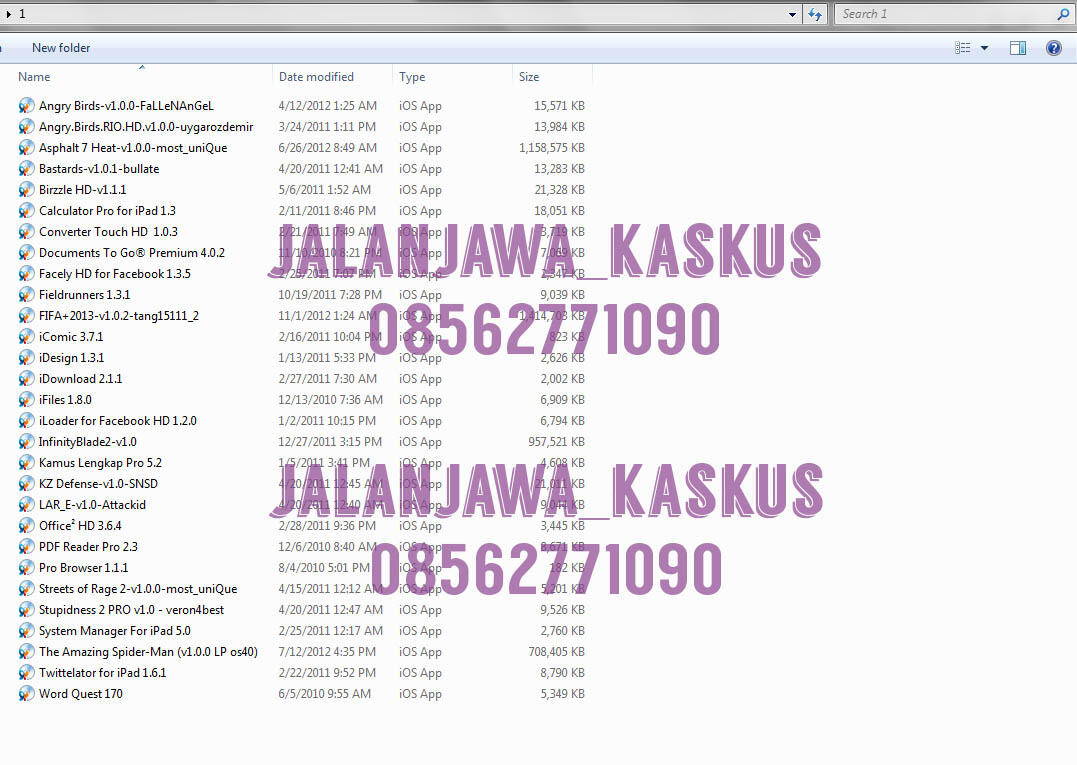Click the date 6/5/2010 9:55 AM

(x=324, y=694)
